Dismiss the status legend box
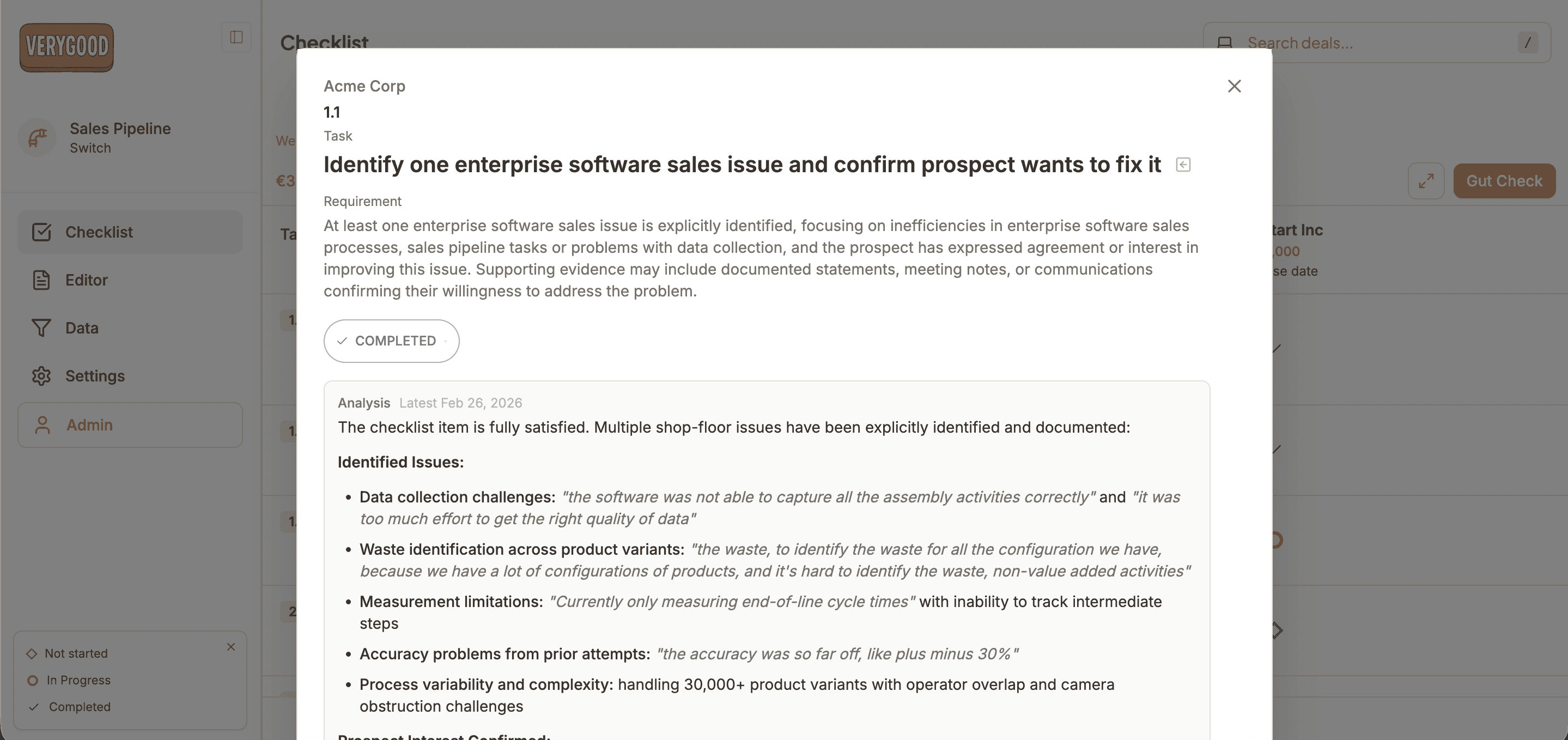This screenshot has height=740, width=1568. [x=230, y=647]
